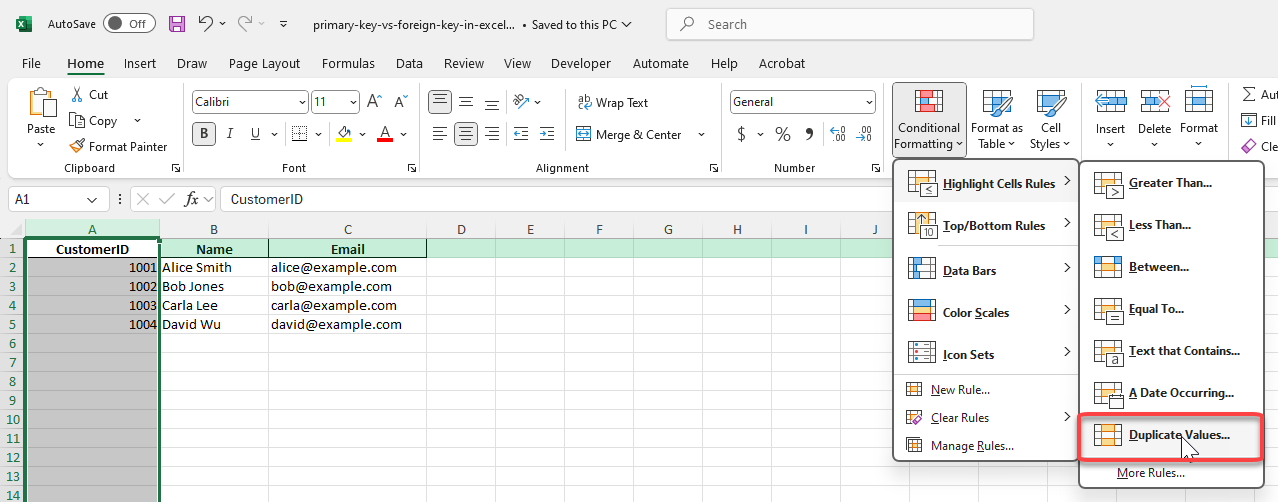Expand the Merge & Center dropdown arrow
Viewport: 1278px width, 502px height.
[701, 134]
